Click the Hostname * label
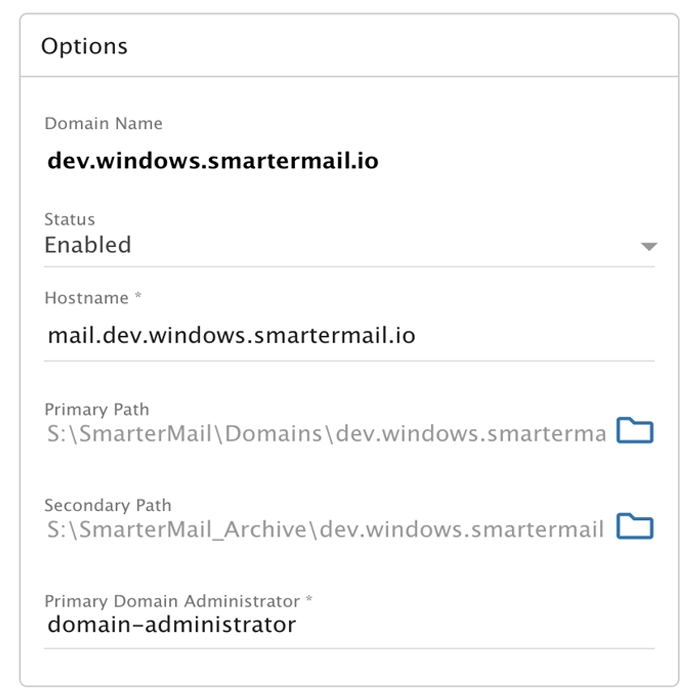Viewport: 700px width, 700px height. [x=93, y=298]
